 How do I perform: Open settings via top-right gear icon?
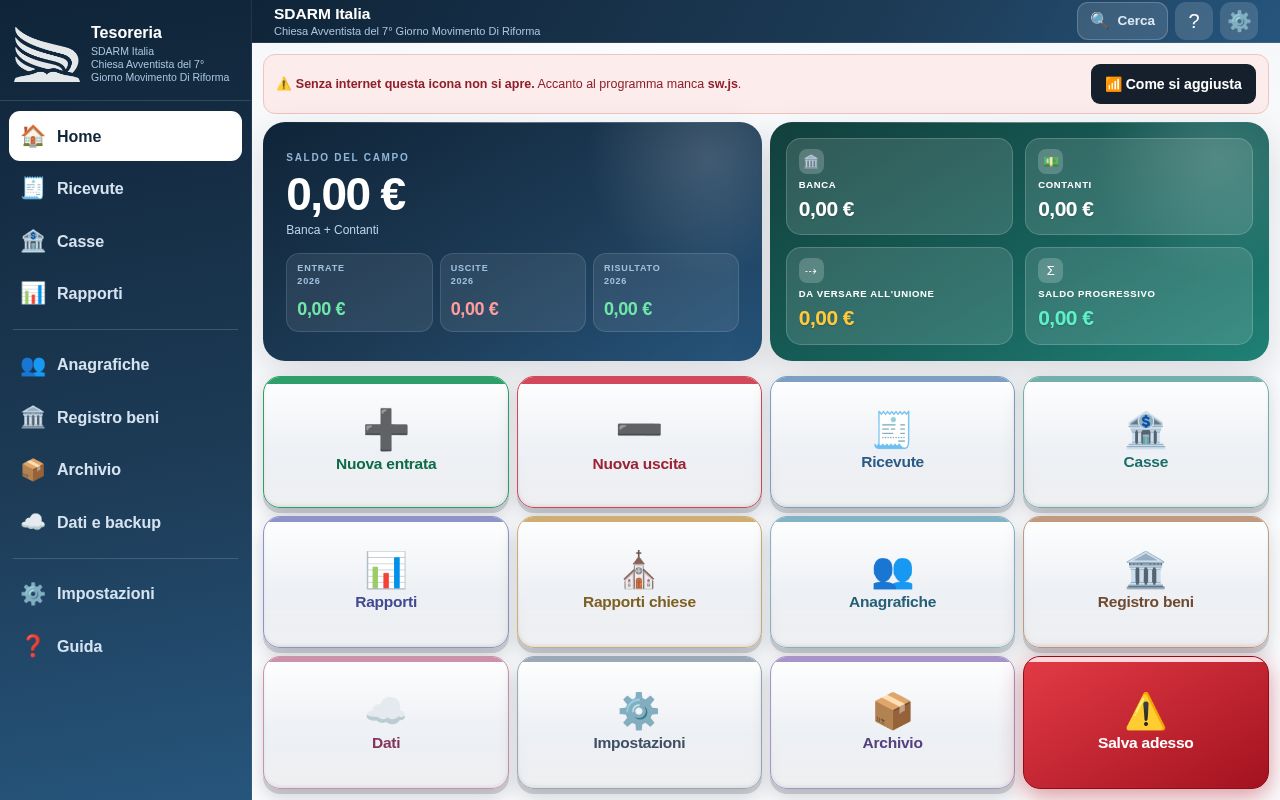coord(1239,21)
